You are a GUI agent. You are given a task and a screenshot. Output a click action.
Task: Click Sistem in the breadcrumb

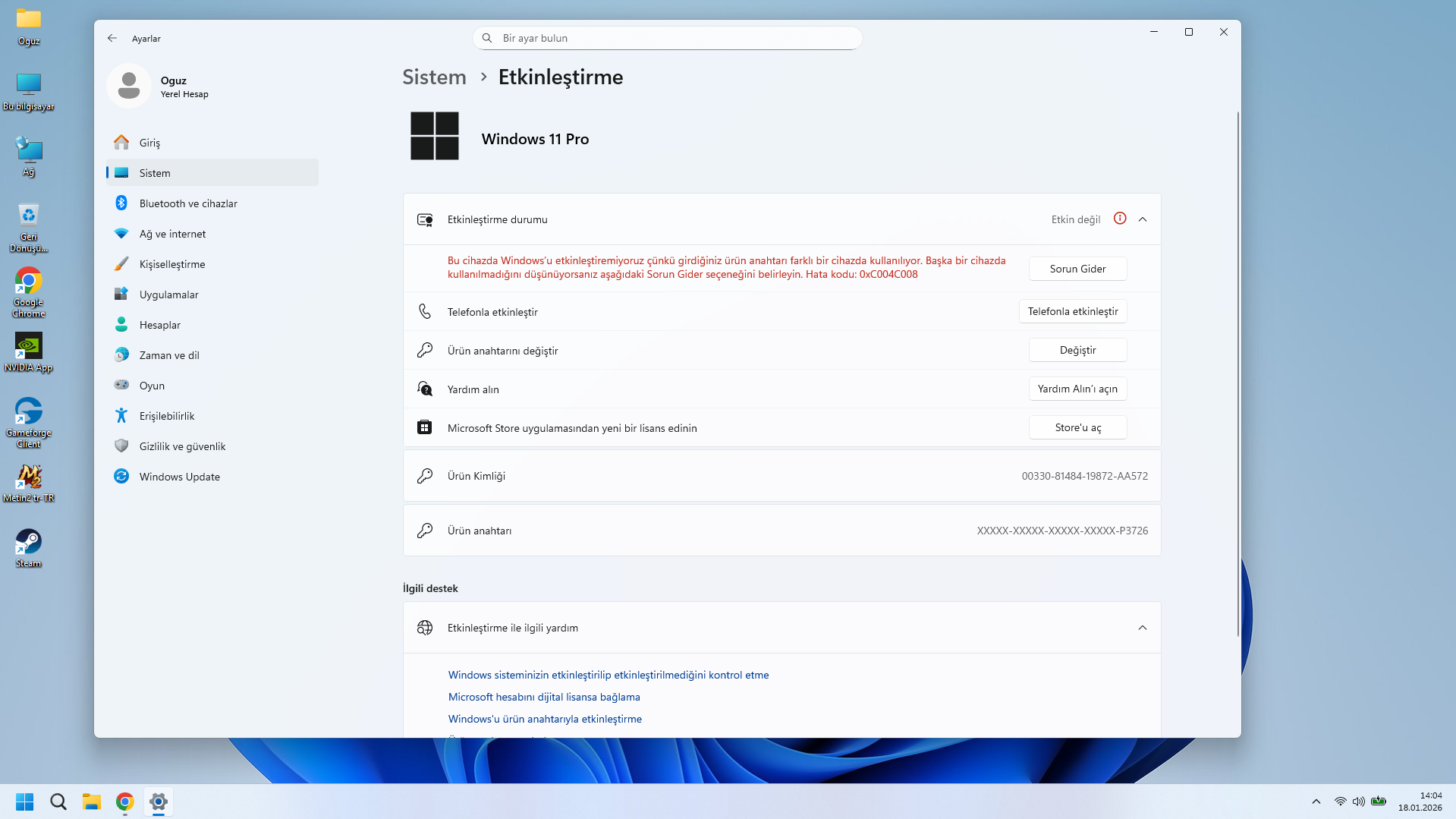(x=434, y=77)
